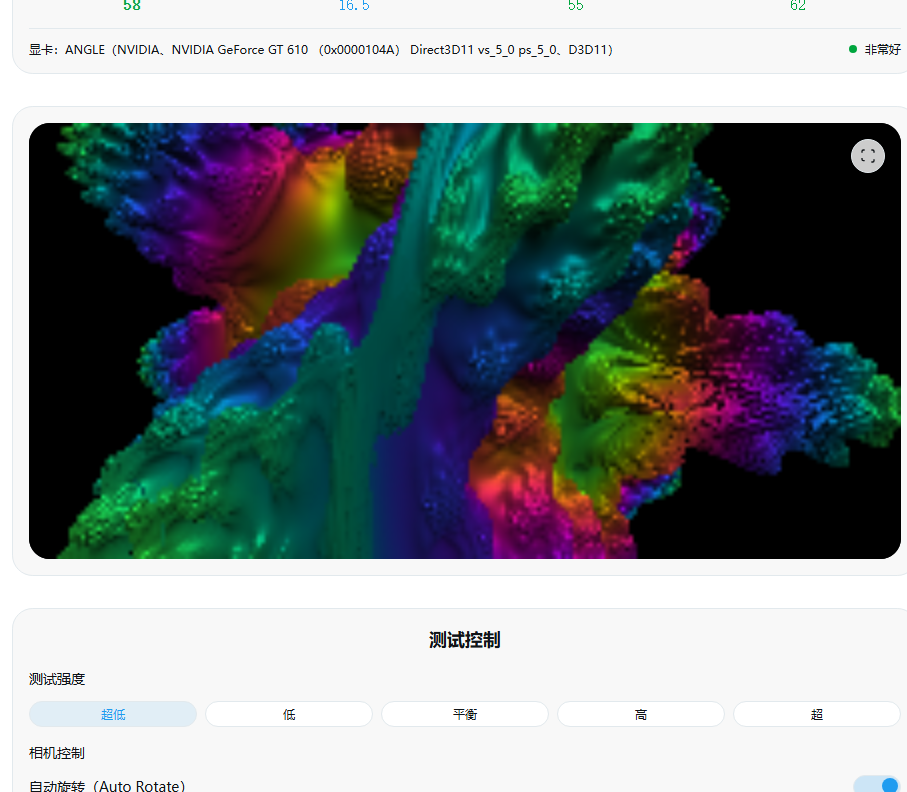
Task: Click the NVIDIA GeForce GT 610 text
Action: (x=240, y=49)
